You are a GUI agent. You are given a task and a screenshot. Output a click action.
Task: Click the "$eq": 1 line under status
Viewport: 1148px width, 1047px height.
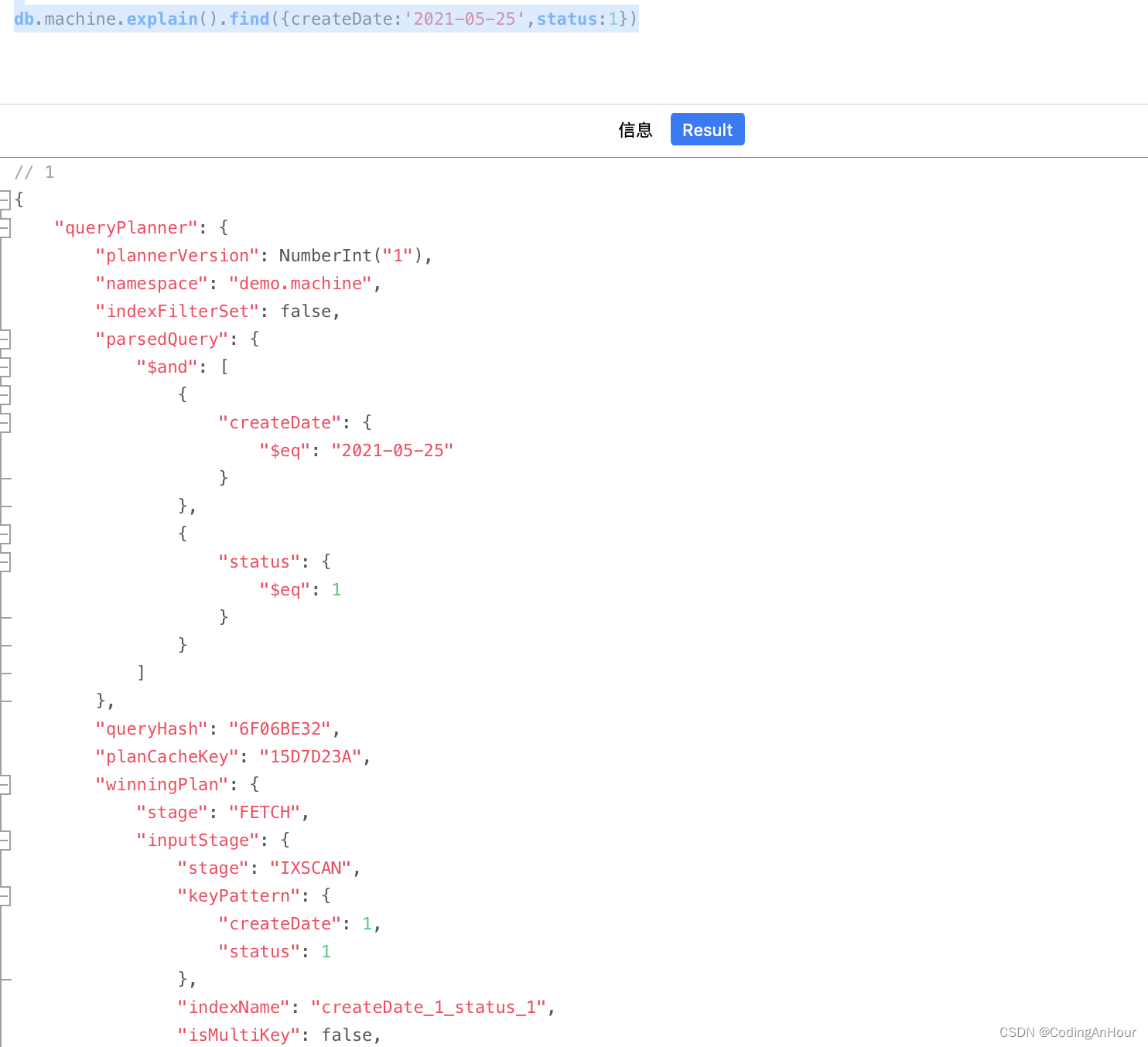pyautogui.click(x=301, y=589)
